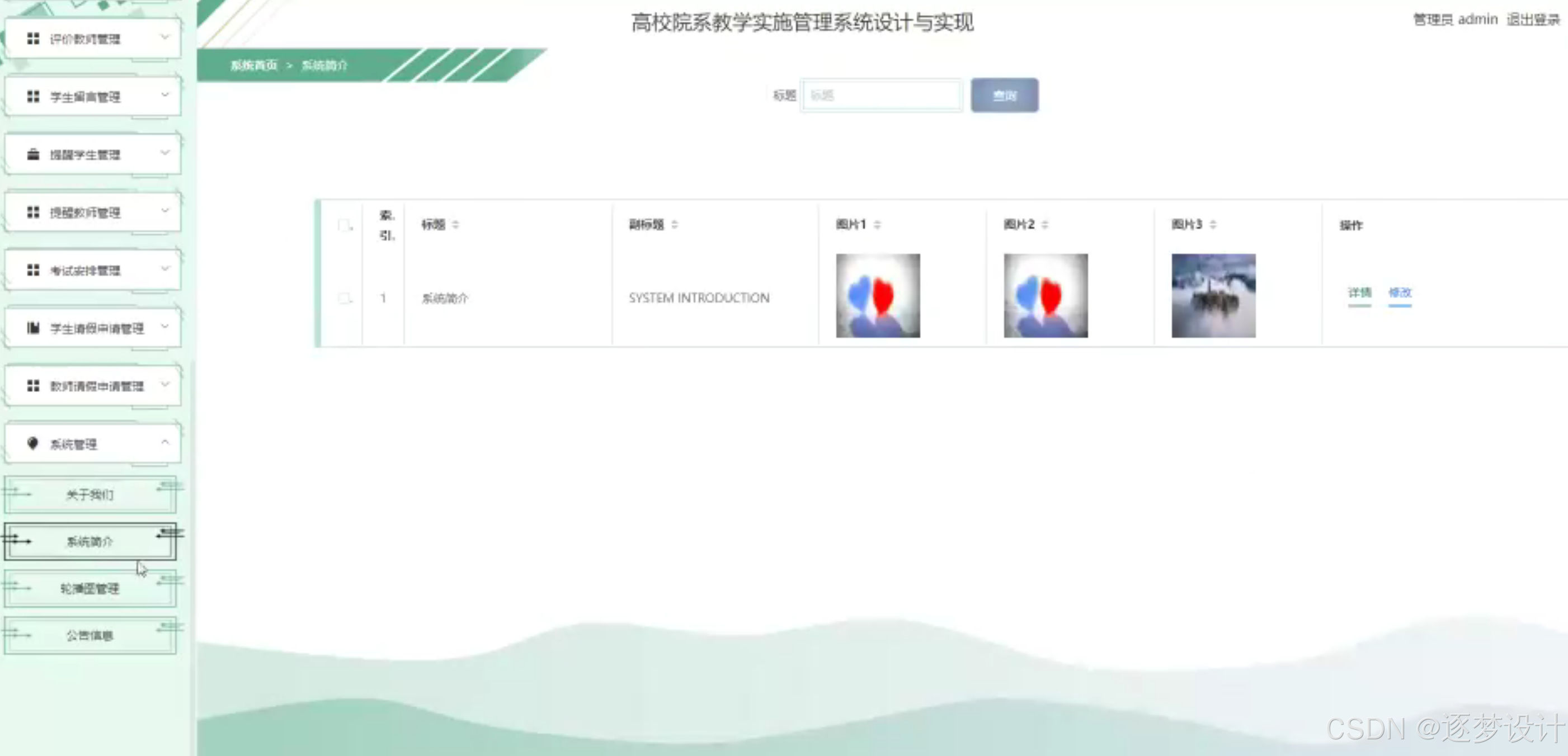Click the 教师请假申请管理 grid icon
This screenshot has height=756, width=1568.
click(34, 386)
